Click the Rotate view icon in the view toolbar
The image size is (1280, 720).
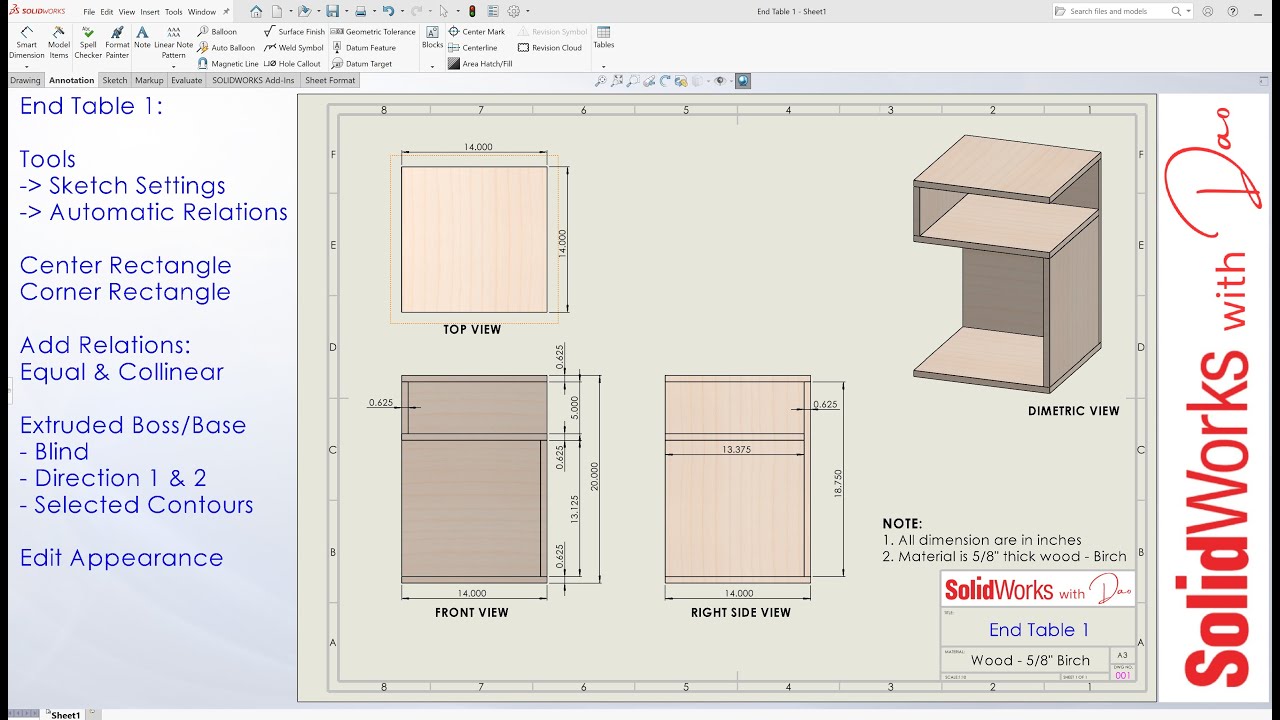click(665, 80)
